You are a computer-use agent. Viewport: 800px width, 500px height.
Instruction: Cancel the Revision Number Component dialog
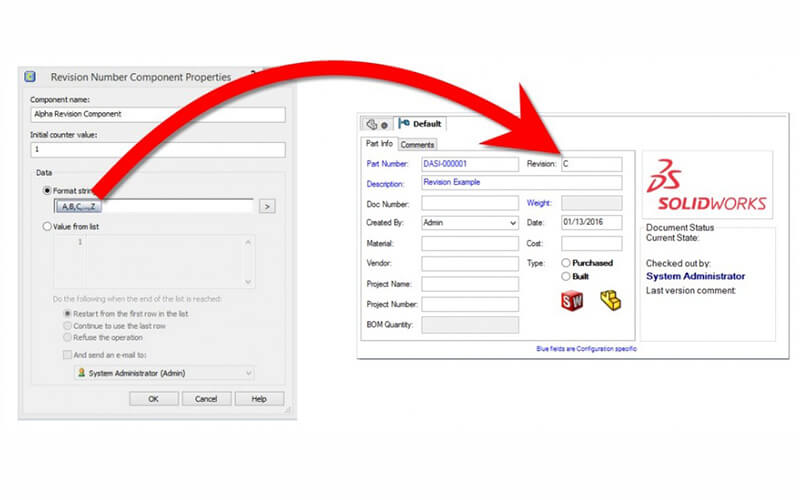206,398
